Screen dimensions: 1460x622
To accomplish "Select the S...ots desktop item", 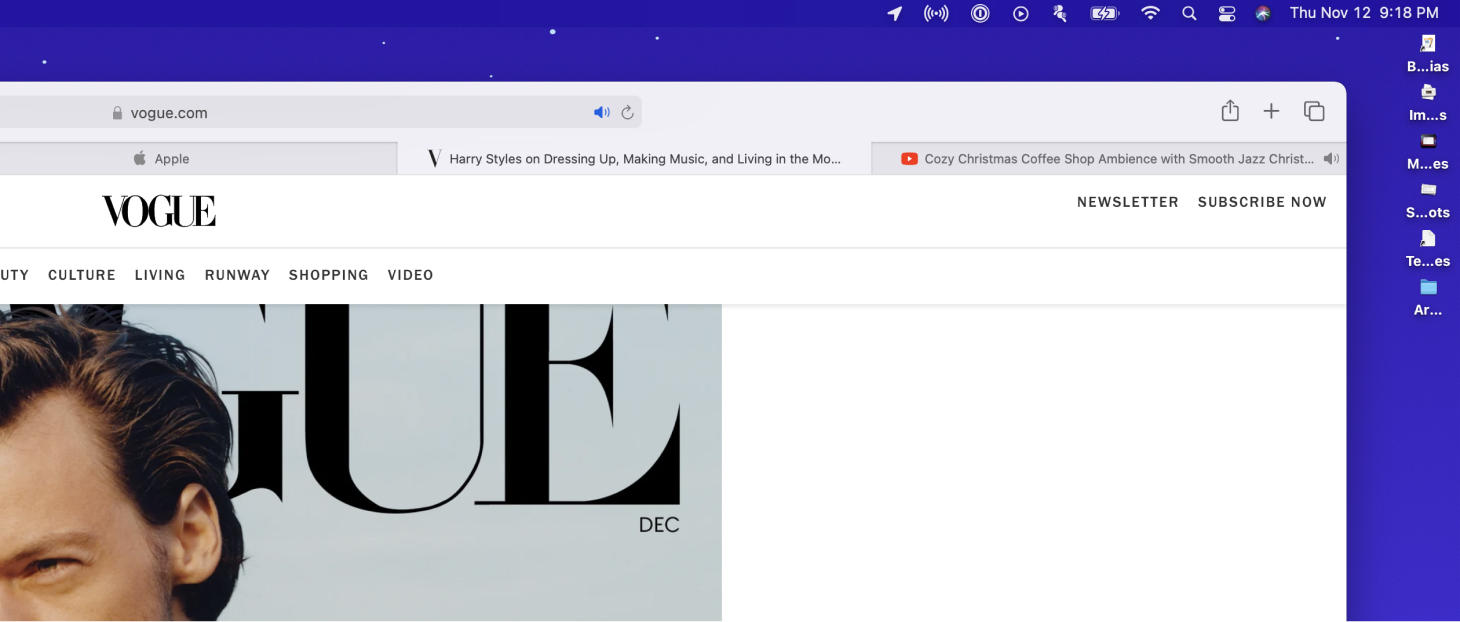I will click(x=1428, y=199).
